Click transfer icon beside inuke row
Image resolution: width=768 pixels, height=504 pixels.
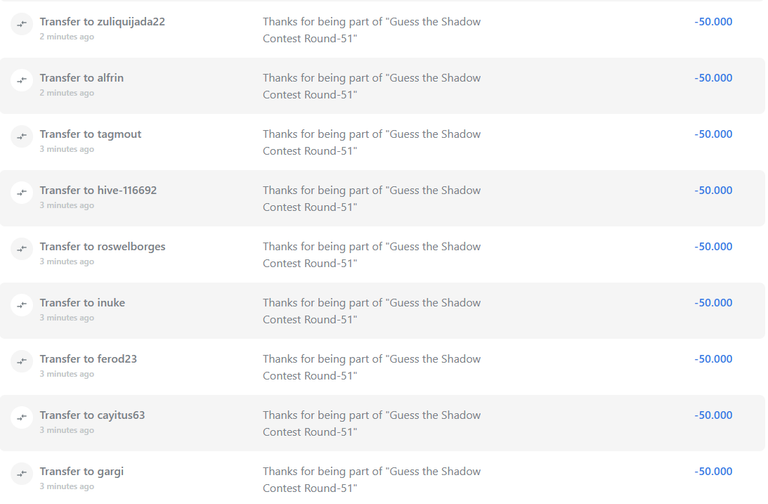22,305
